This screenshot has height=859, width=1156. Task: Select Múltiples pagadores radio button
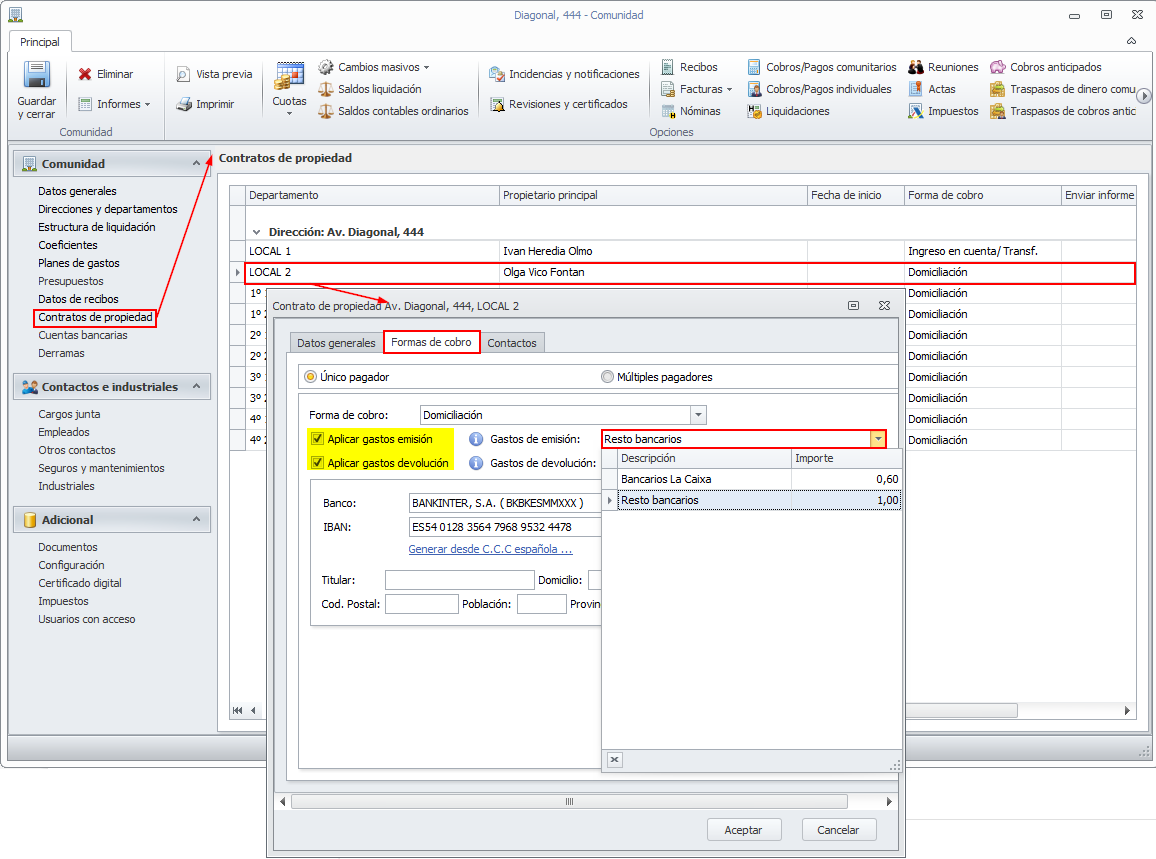[x=607, y=377]
